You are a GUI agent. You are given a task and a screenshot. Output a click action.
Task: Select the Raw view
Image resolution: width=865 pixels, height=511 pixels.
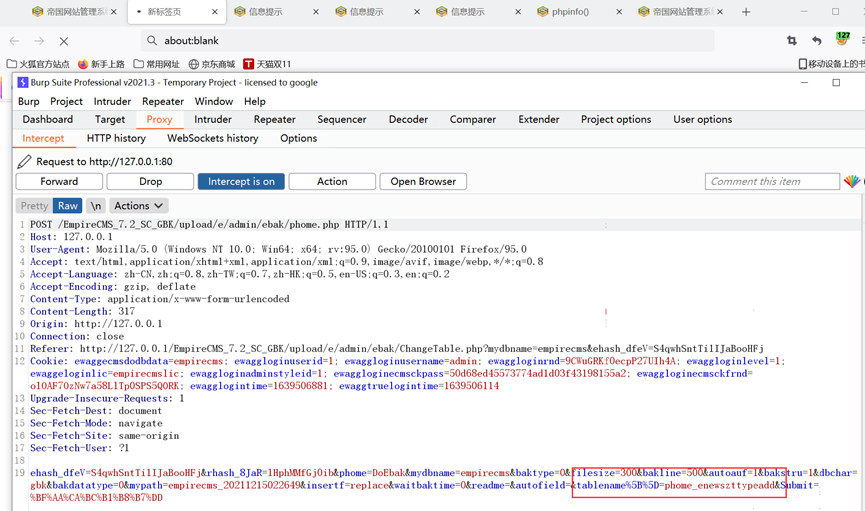coord(68,206)
